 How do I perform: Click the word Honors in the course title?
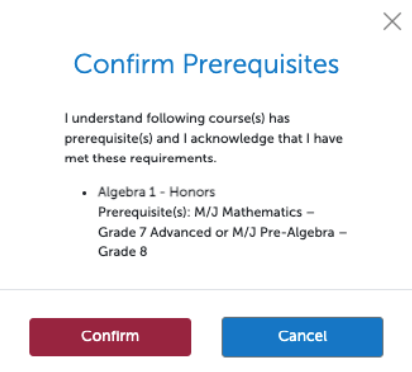pyautogui.click(x=192, y=192)
